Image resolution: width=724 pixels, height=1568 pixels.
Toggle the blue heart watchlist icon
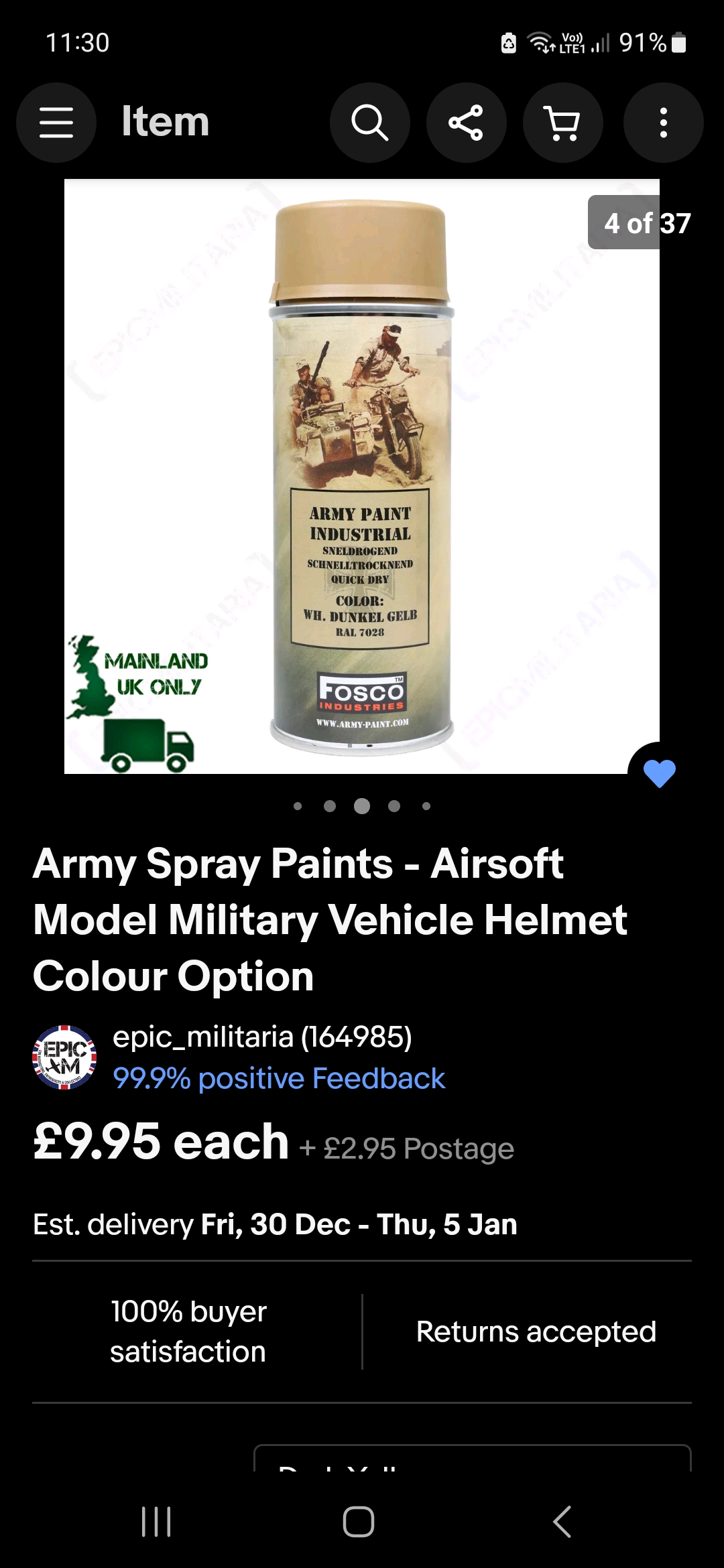click(660, 774)
